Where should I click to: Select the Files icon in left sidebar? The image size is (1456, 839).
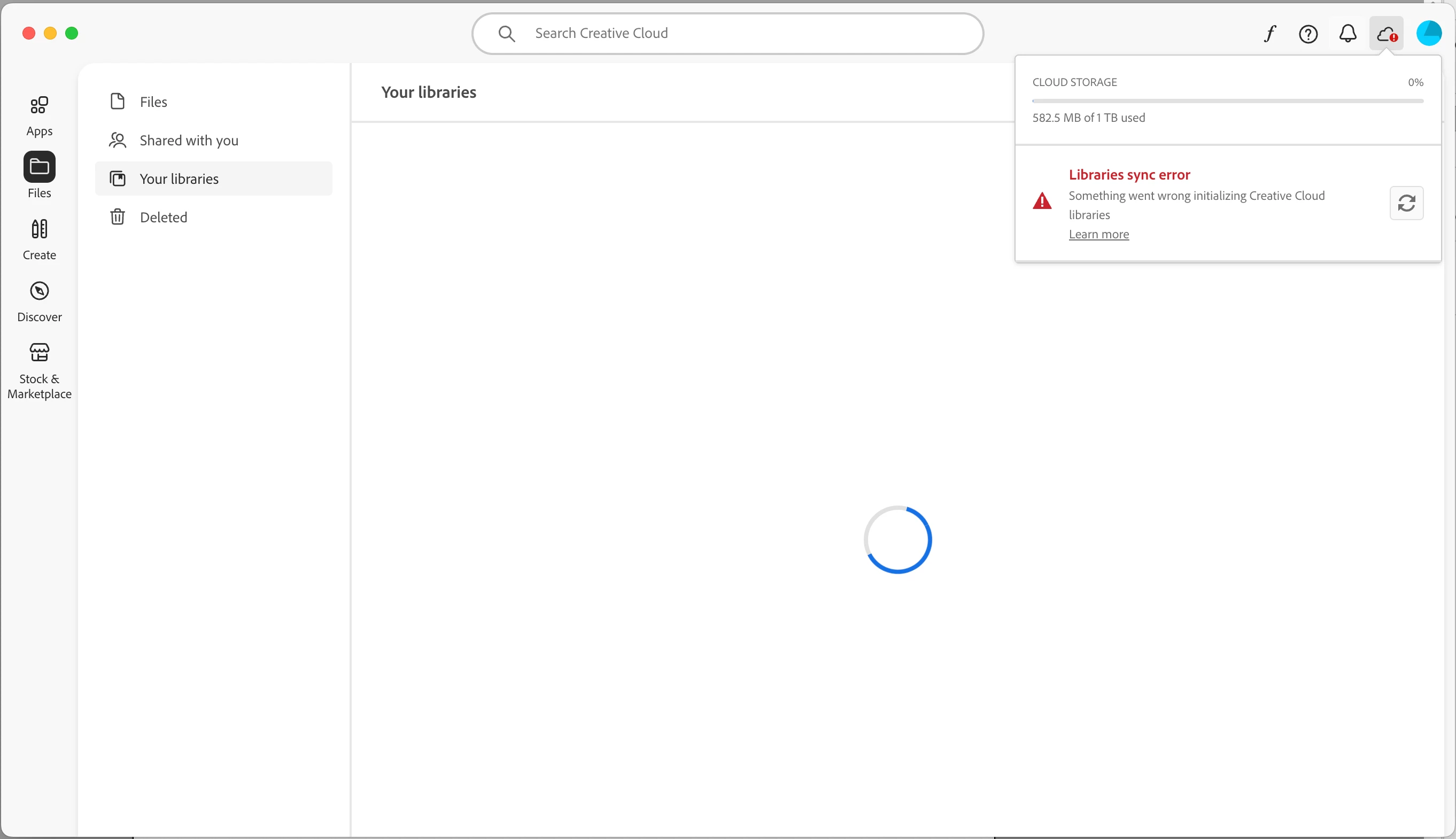(39, 167)
